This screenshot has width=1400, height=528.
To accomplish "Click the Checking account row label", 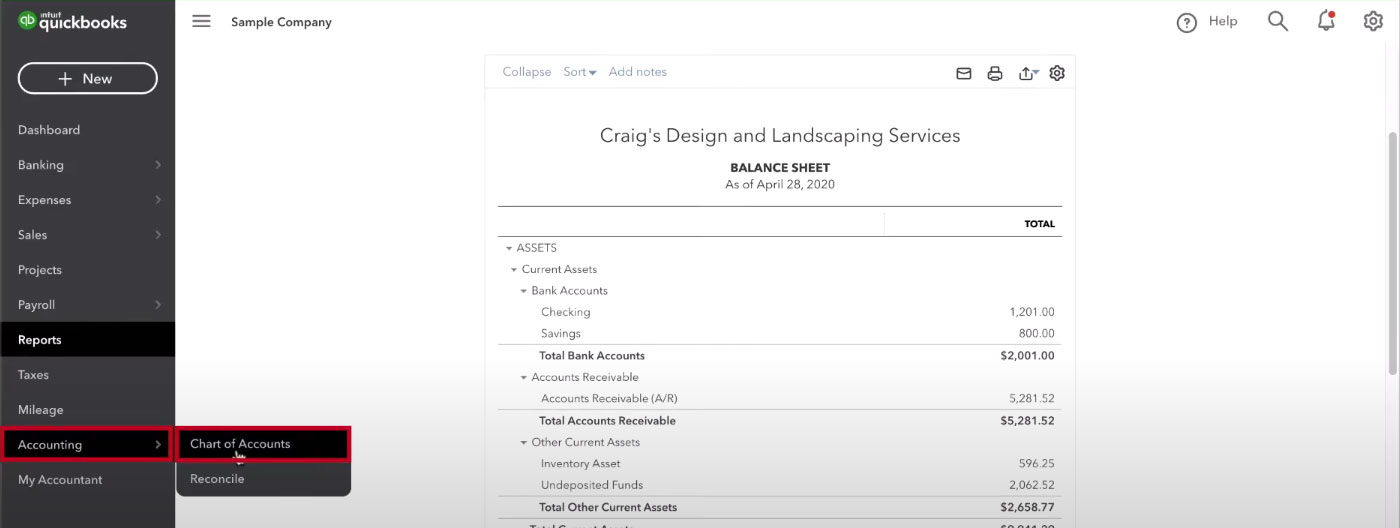I will pyautogui.click(x=565, y=312).
